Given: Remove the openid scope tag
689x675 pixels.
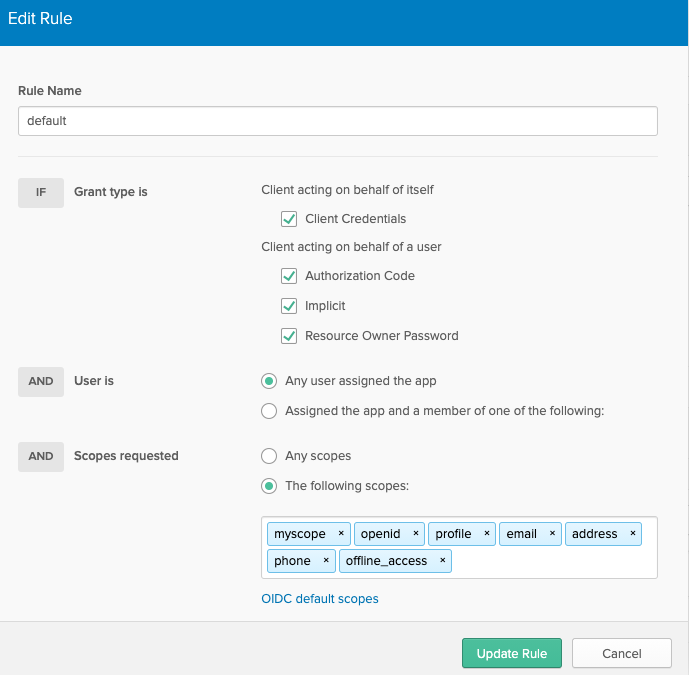Looking at the screenshot, I should click(416, 533).
